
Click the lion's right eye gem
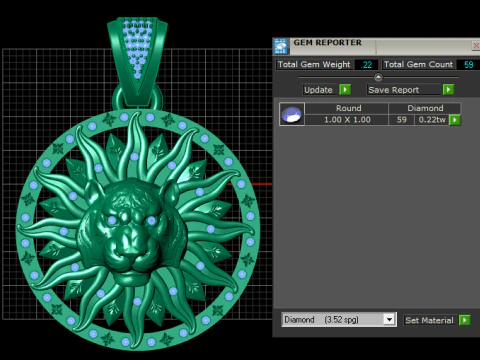[x=152, y=220]
